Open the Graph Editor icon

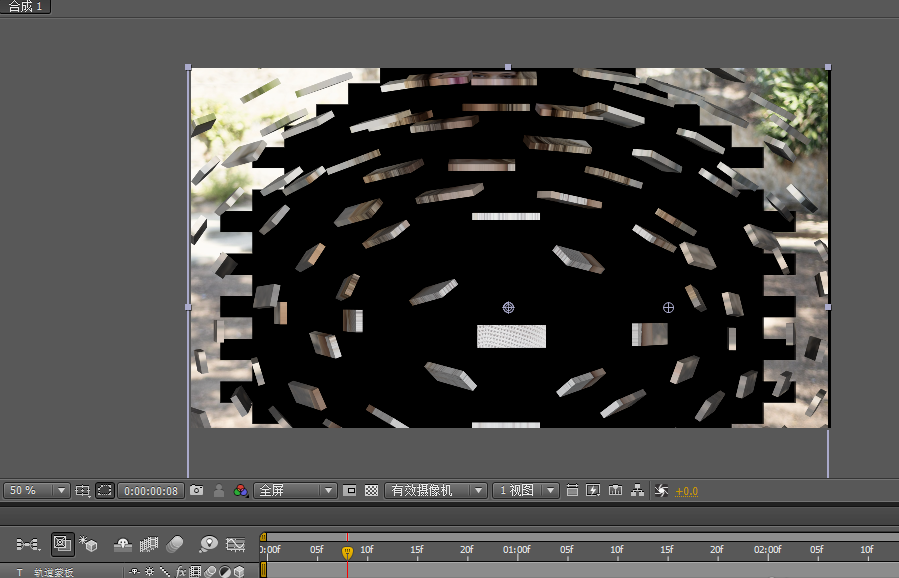coord(236,544)
